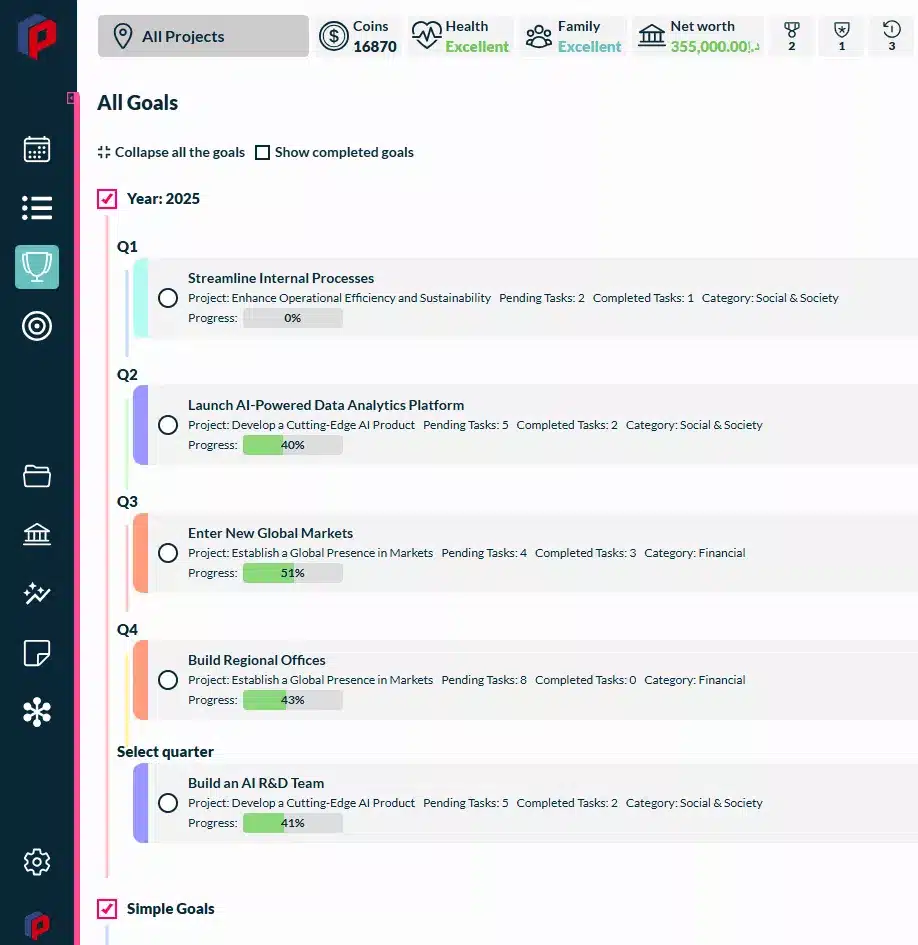Collapse the Year: 2025 section label
Image resolution: width=918 pixels, height=945 pixels.
click(163, 199)
